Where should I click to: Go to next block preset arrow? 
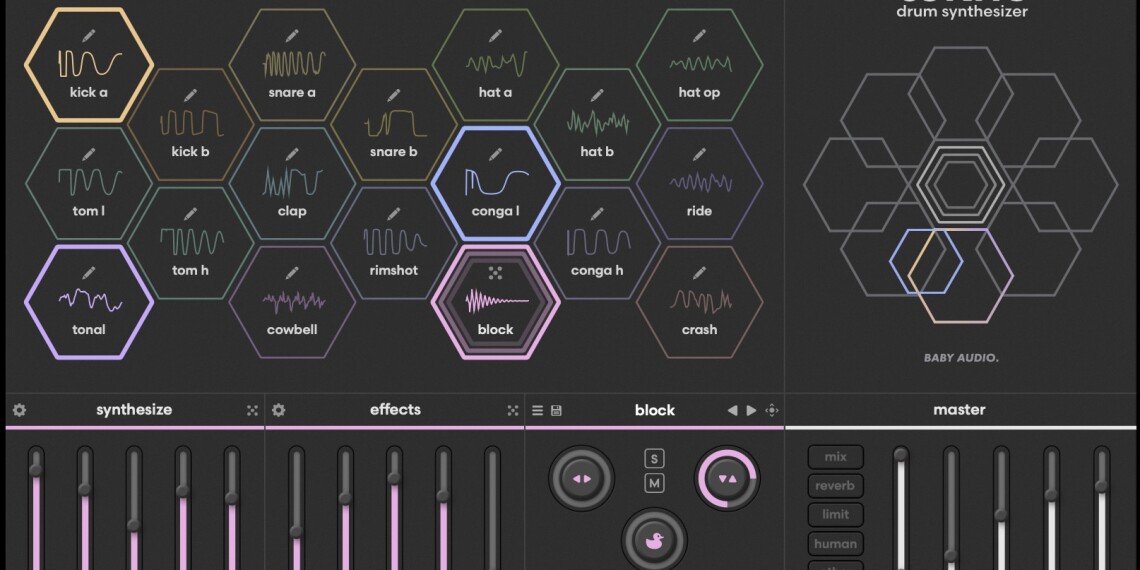(x=752, y=410)
